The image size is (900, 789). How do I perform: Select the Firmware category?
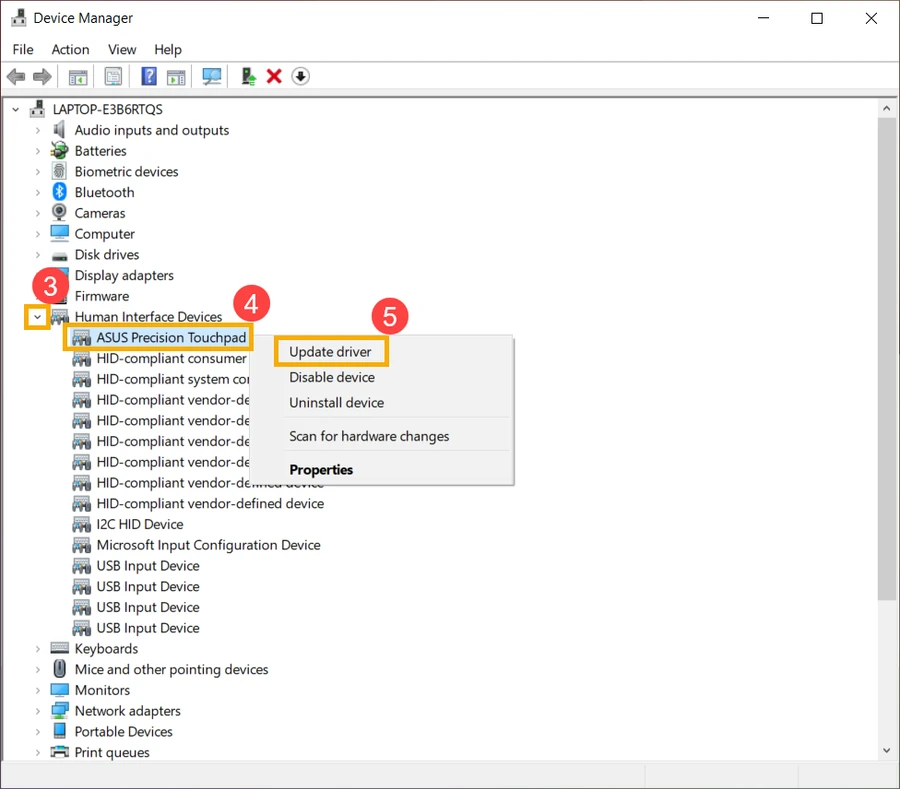(x=102, y=296)
